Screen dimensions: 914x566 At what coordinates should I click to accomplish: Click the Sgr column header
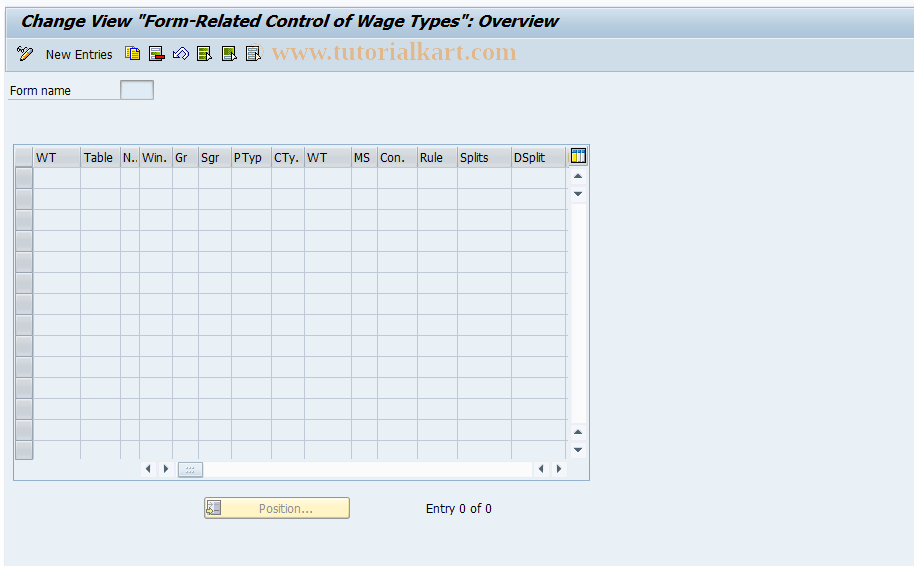point(215,157)
